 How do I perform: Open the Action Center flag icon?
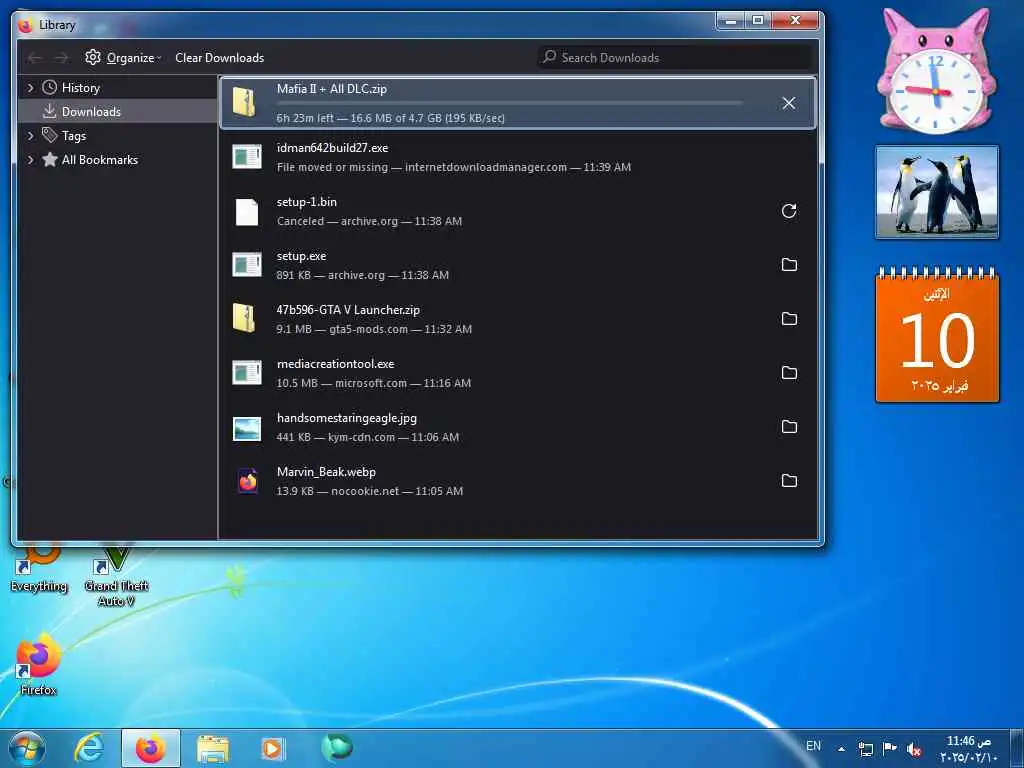pos(889,748)
